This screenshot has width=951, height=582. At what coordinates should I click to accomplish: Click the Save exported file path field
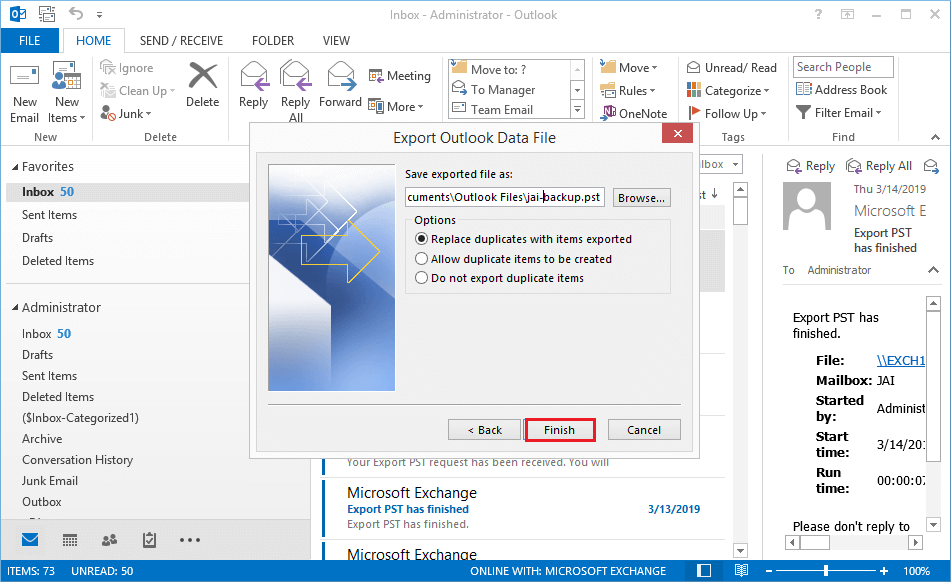point(504,198)
